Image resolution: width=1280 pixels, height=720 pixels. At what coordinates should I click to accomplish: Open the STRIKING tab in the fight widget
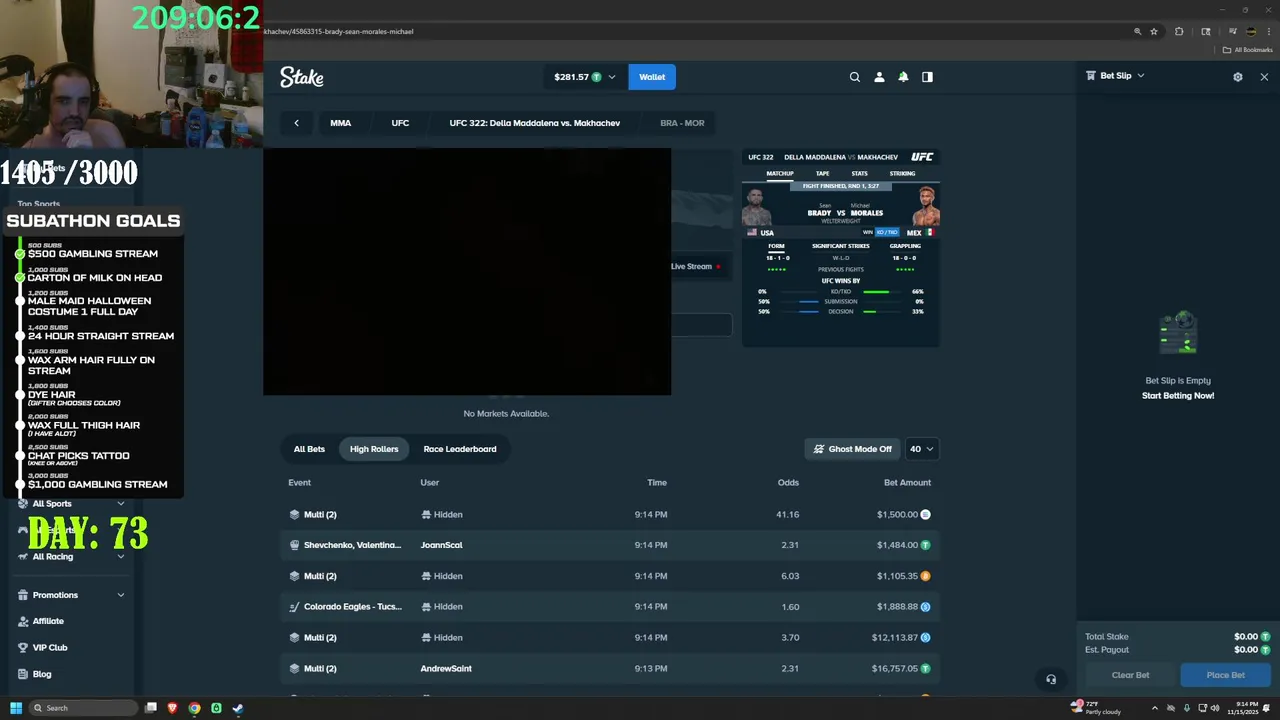click(x=902, y=173)
